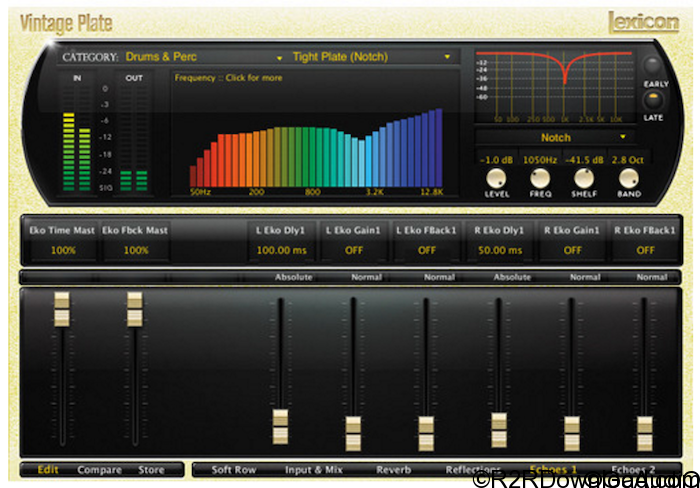
Task: Click the L Eko Dly1 fader handle
Action: (280, 426)
